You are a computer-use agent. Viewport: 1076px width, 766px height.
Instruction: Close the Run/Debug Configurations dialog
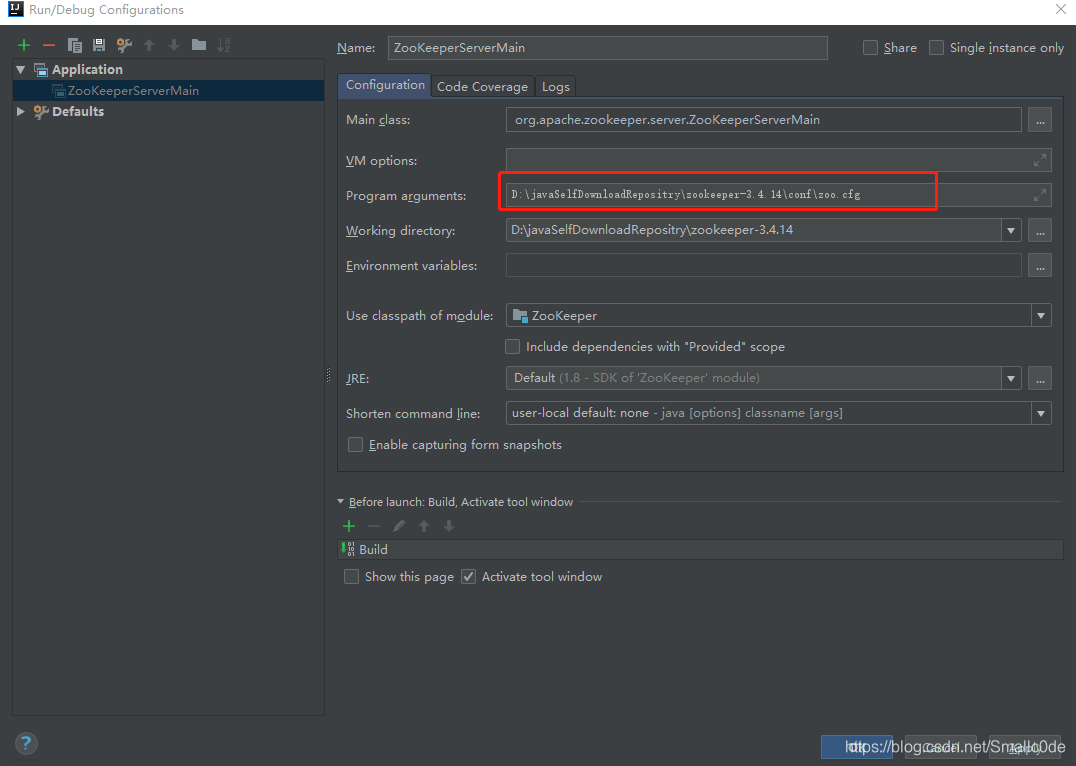click(x=1060, y=10)
